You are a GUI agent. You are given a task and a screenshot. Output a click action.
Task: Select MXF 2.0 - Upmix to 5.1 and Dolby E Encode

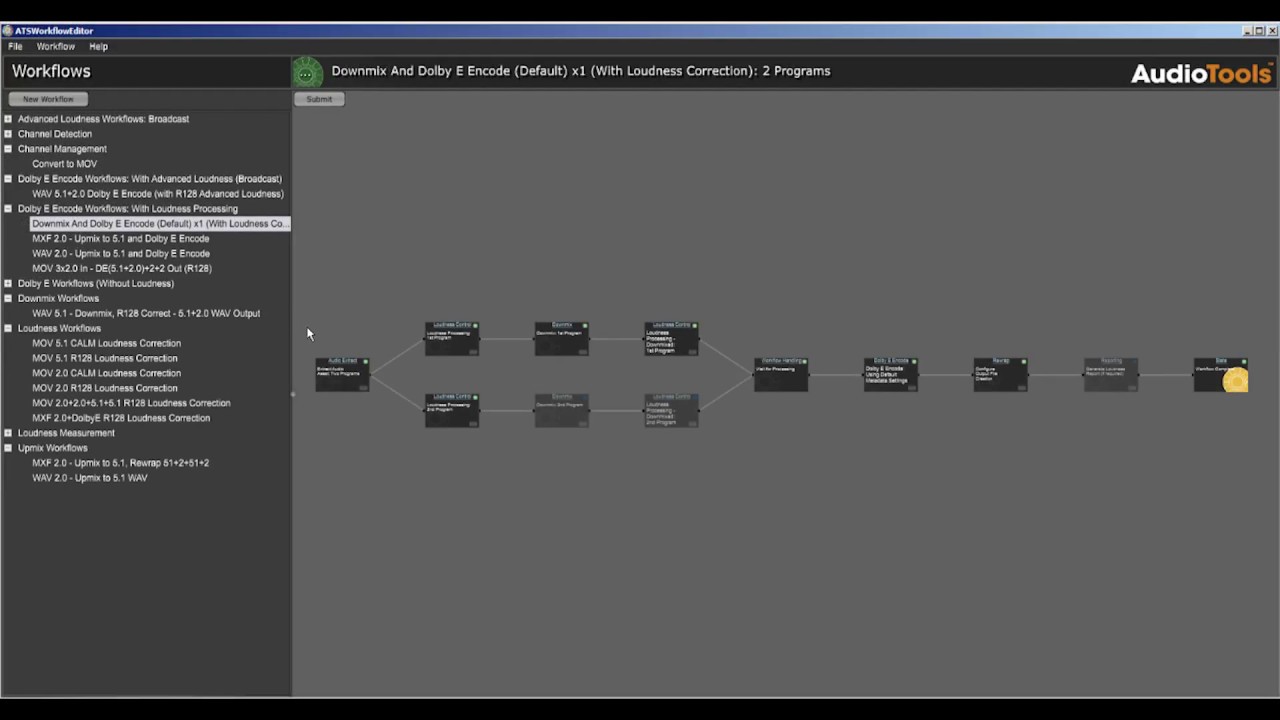click(x=120, y=239)
